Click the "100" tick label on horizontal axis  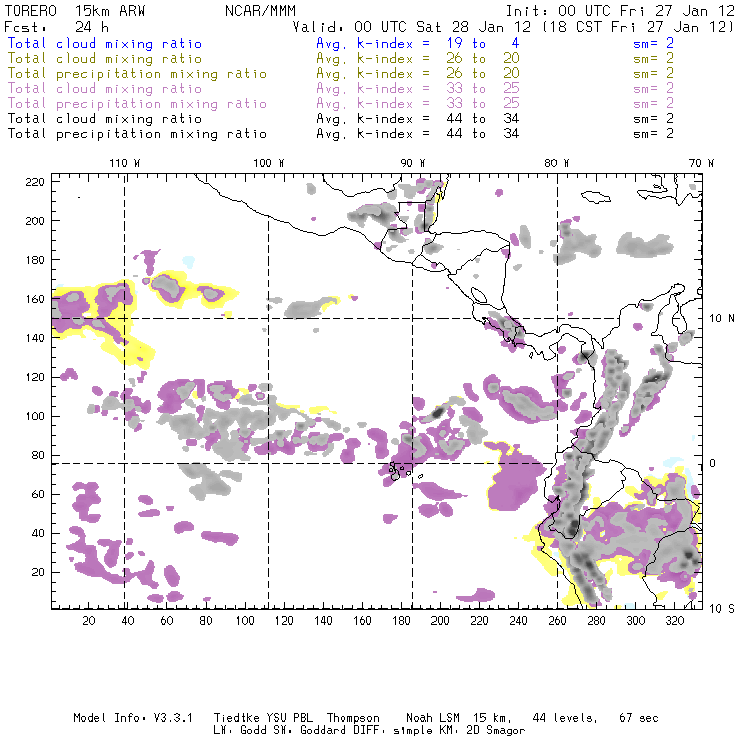point(245,621)
